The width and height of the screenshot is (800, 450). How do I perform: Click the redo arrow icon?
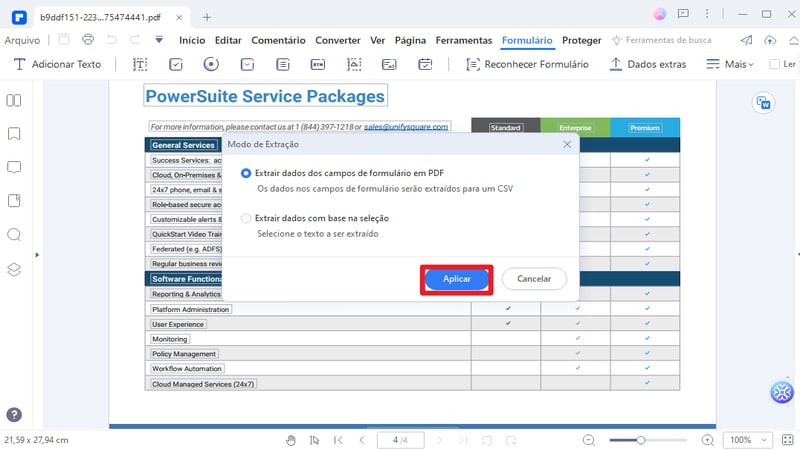[135, 39]
